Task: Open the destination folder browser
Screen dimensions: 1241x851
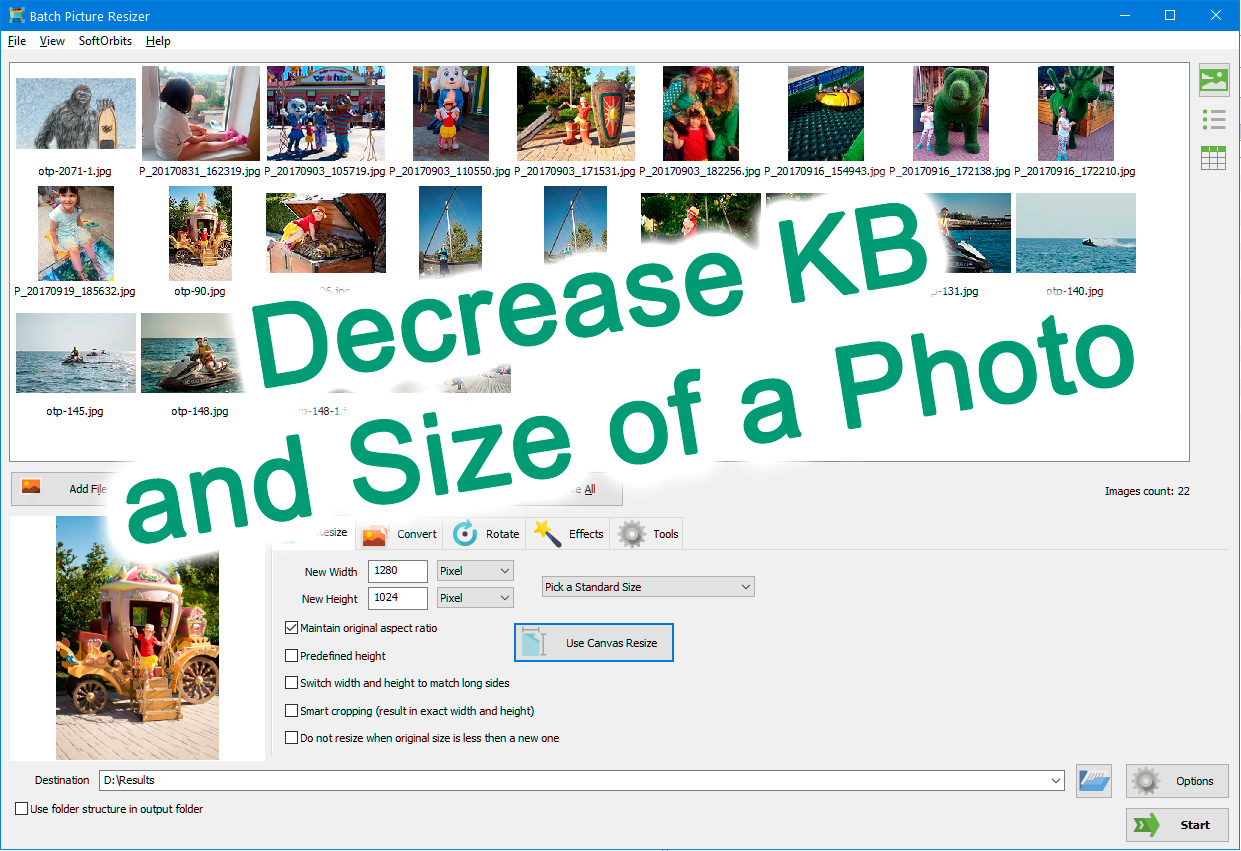Action: point(1093,781)
